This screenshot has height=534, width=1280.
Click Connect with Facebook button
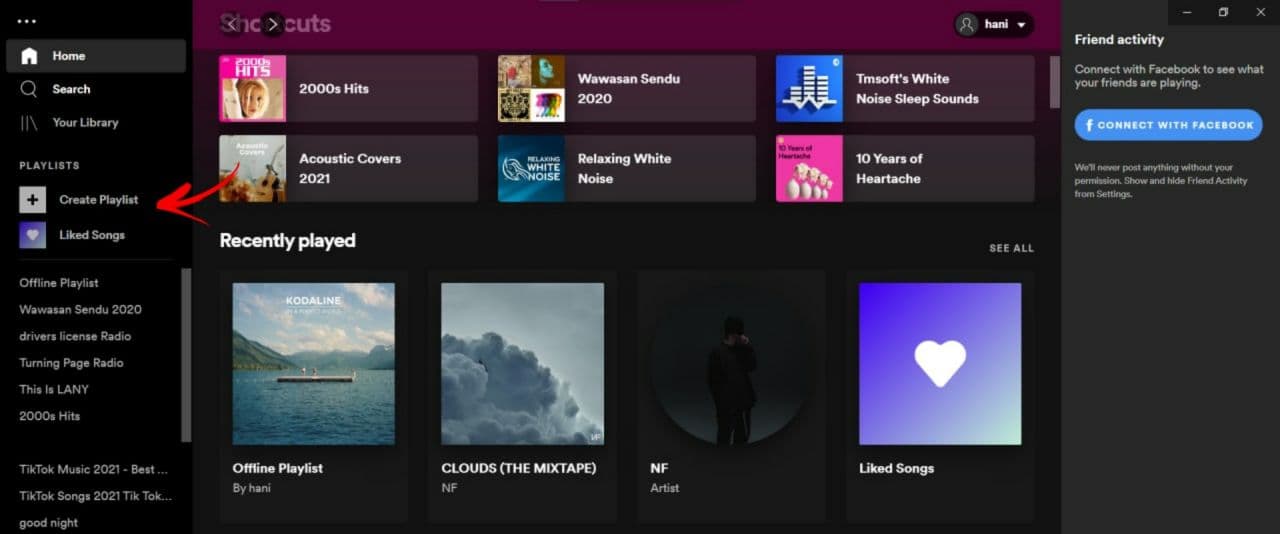pyautogui.click(x=1168, y=125)
